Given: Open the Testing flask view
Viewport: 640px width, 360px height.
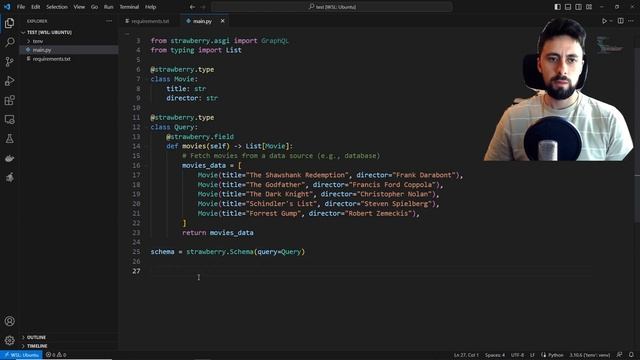Looking at the screenshot, I should [9, 139].
